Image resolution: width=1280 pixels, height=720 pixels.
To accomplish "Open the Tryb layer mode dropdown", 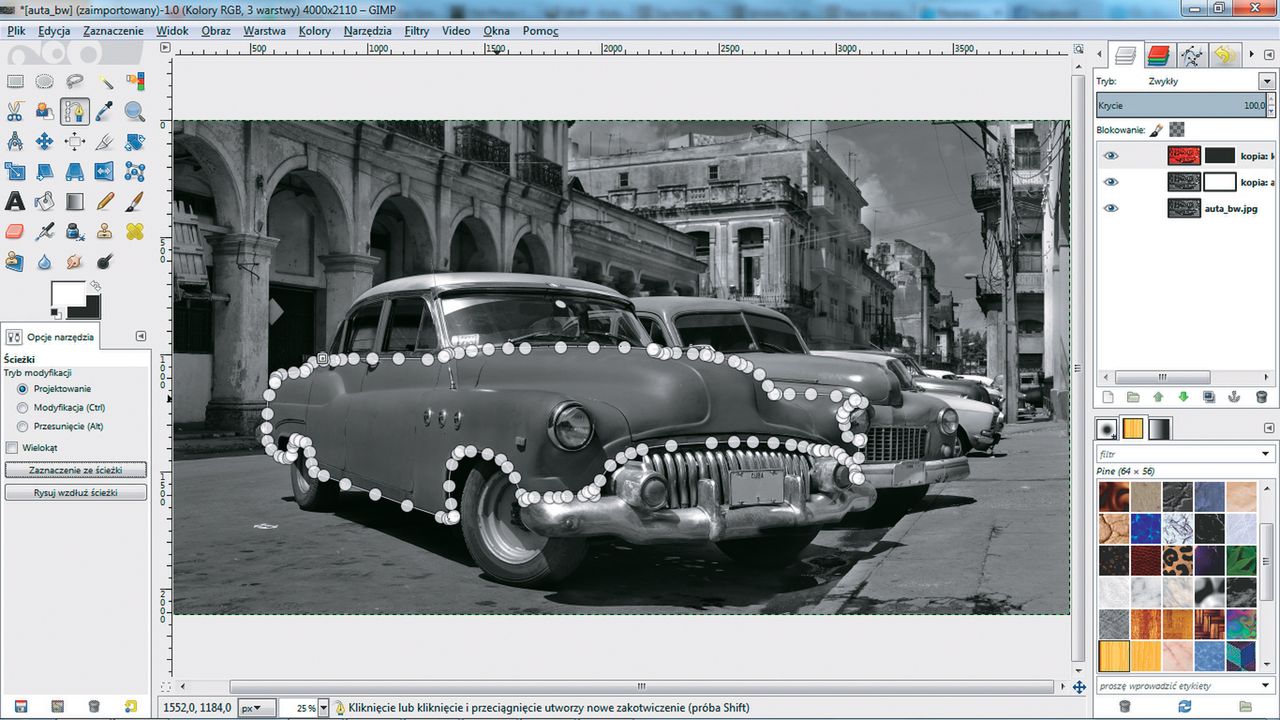I will point(1267,81).
